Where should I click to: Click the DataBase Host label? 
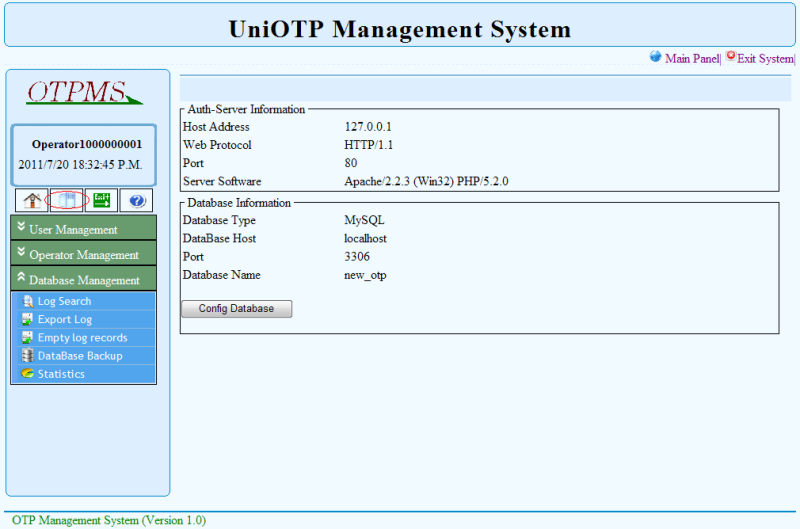click(x=219, y=238)
